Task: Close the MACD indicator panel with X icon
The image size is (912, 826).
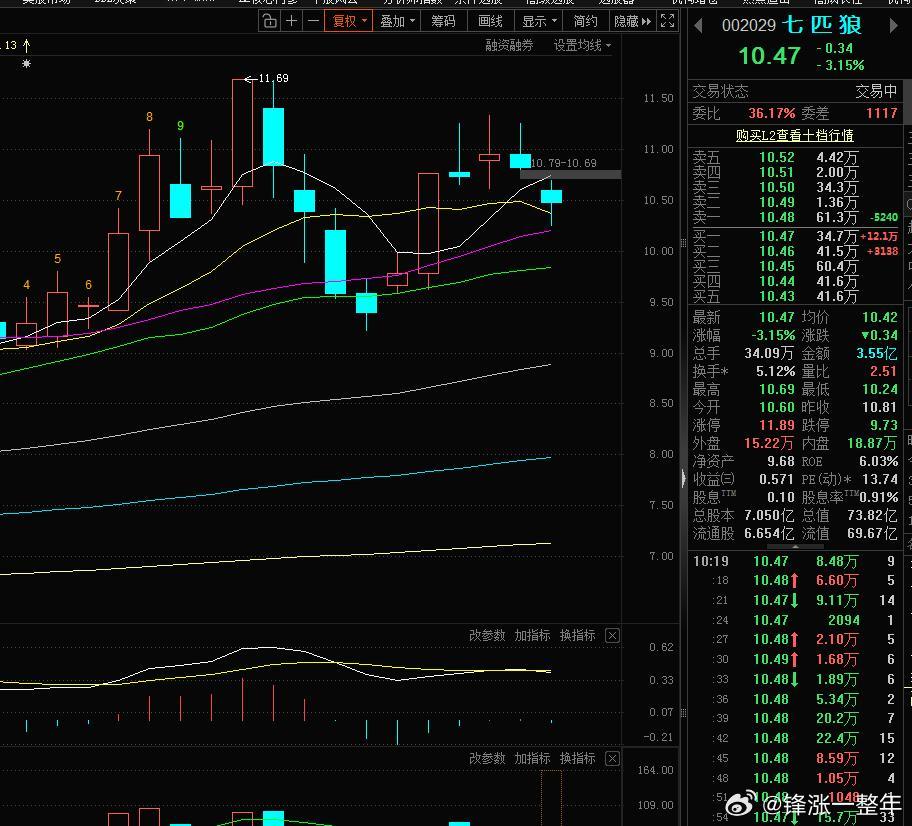Action: (x=612, y=636)
